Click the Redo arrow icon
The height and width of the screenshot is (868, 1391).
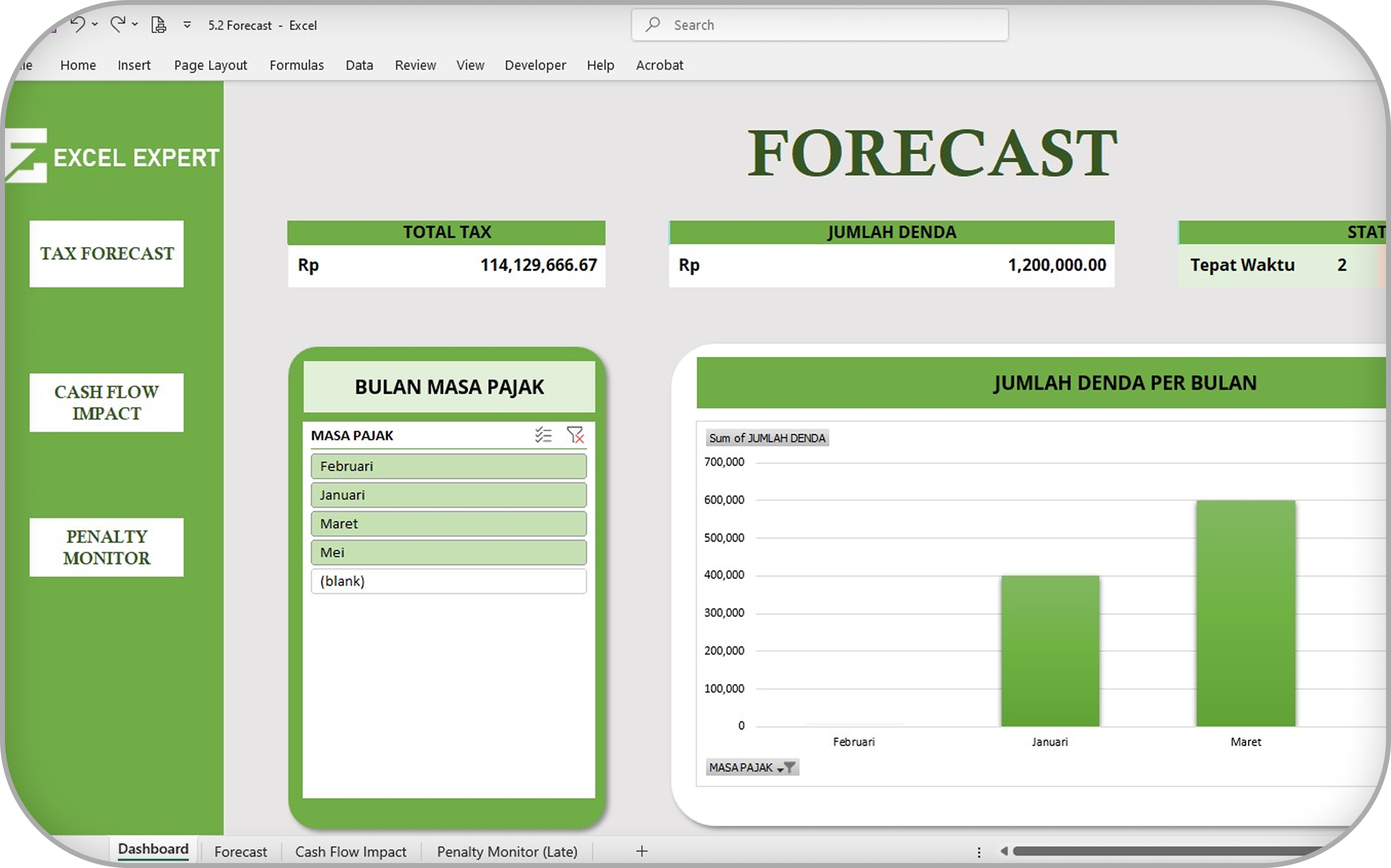(117, 25)
